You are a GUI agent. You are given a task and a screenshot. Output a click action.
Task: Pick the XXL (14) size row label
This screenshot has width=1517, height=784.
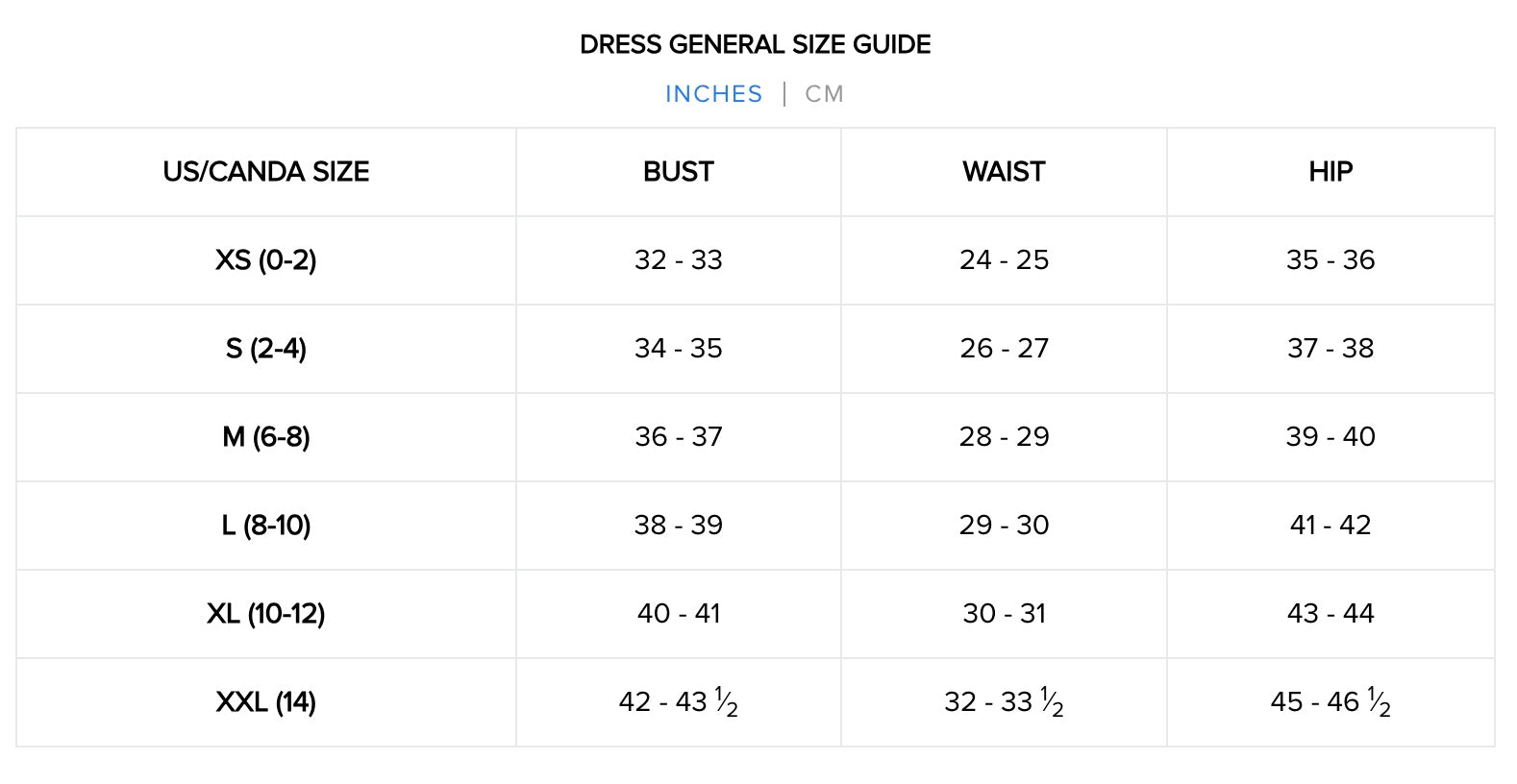click(266, 702)
